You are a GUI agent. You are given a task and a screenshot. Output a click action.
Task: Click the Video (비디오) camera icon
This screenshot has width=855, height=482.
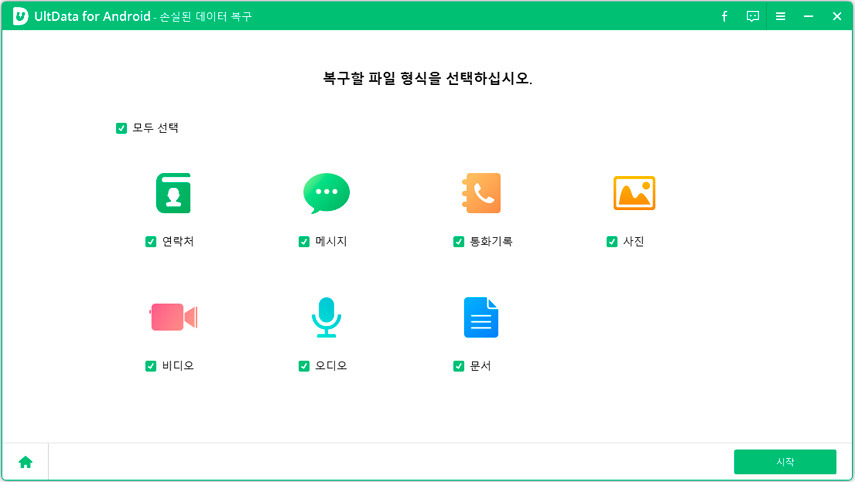click(x=173, y=317)
